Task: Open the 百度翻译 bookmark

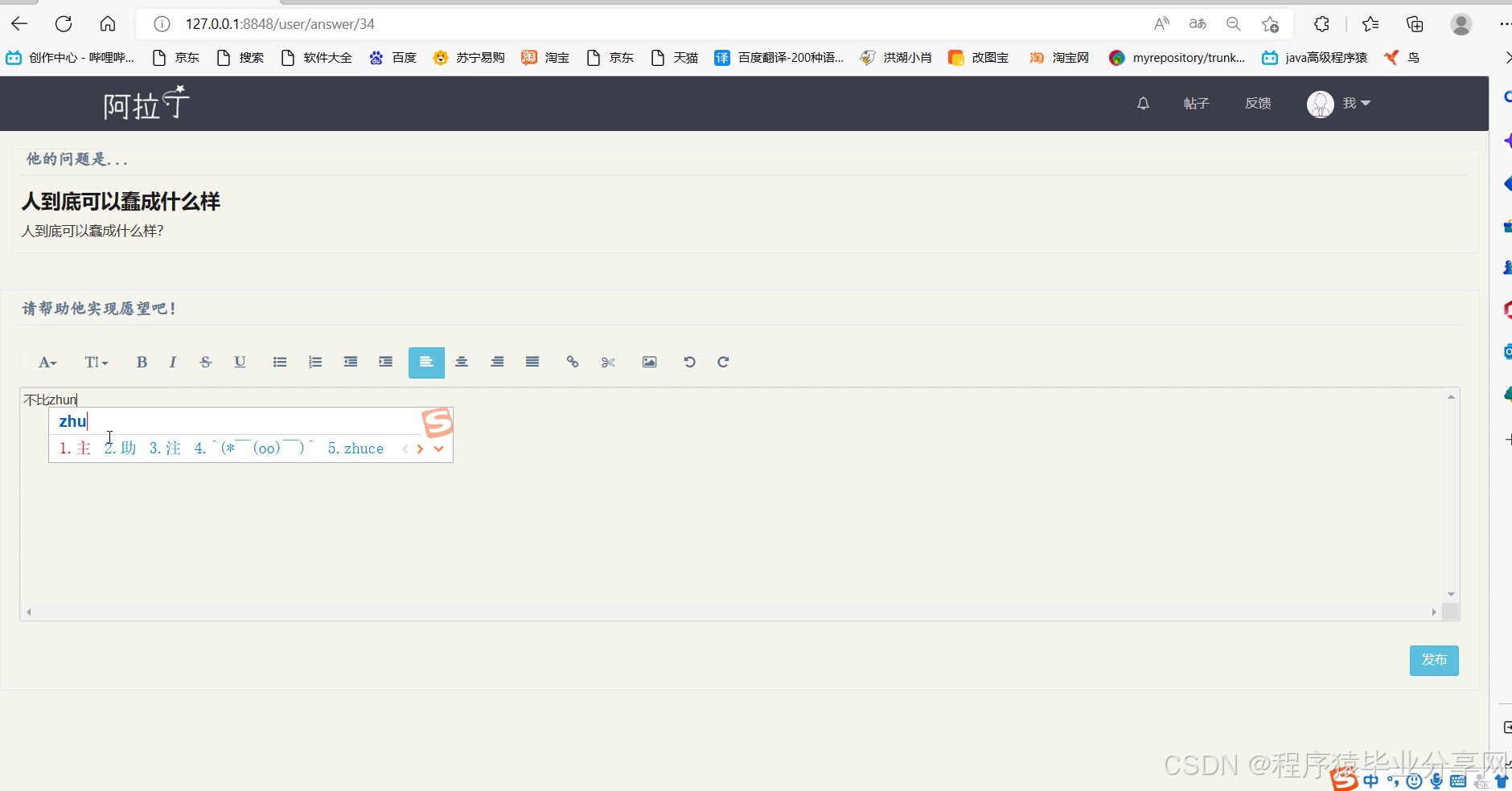Action: coord(779,58)
